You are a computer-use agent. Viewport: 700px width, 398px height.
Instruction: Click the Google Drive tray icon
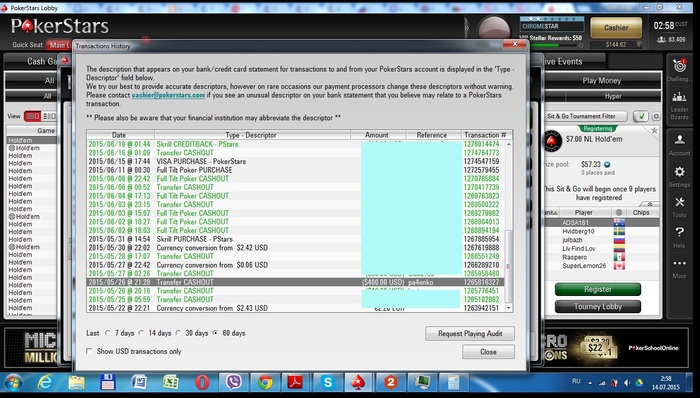(x=639, y=382)
